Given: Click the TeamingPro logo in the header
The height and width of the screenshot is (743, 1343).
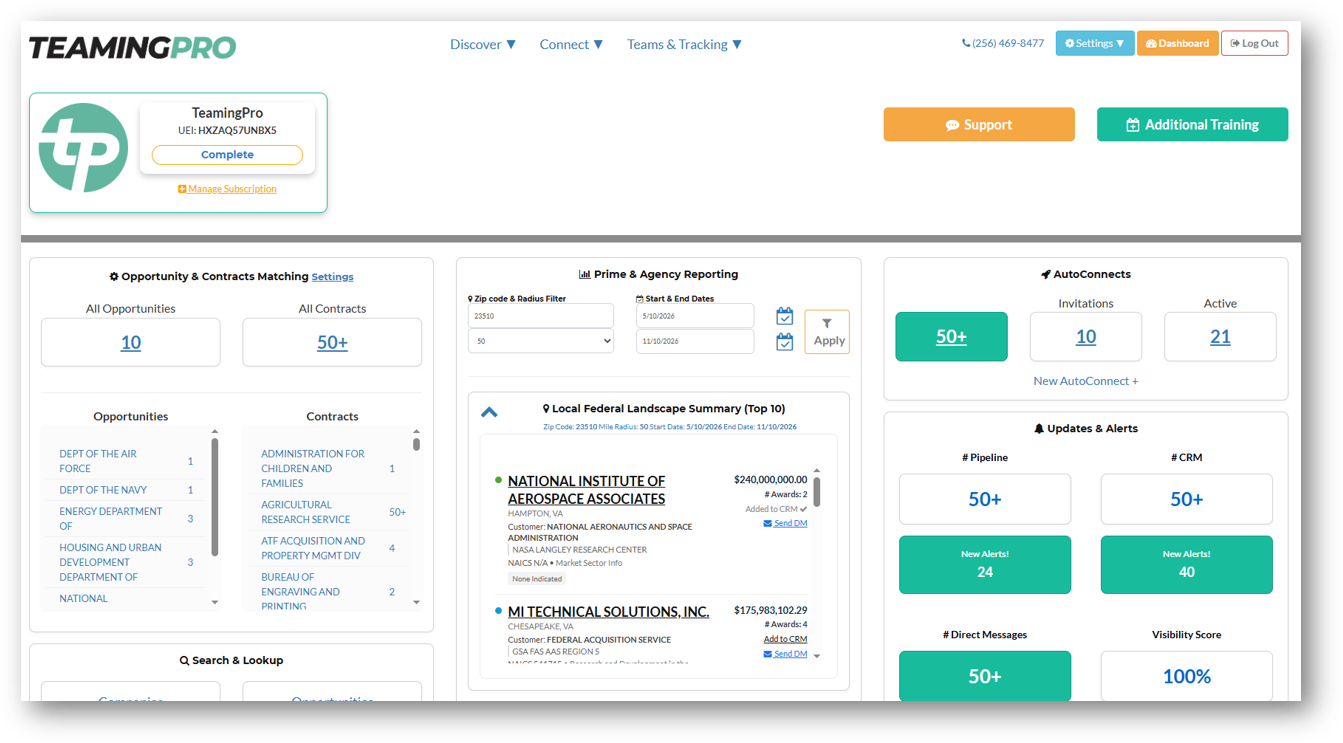Looking at the screenshot, I should (132, 47).
